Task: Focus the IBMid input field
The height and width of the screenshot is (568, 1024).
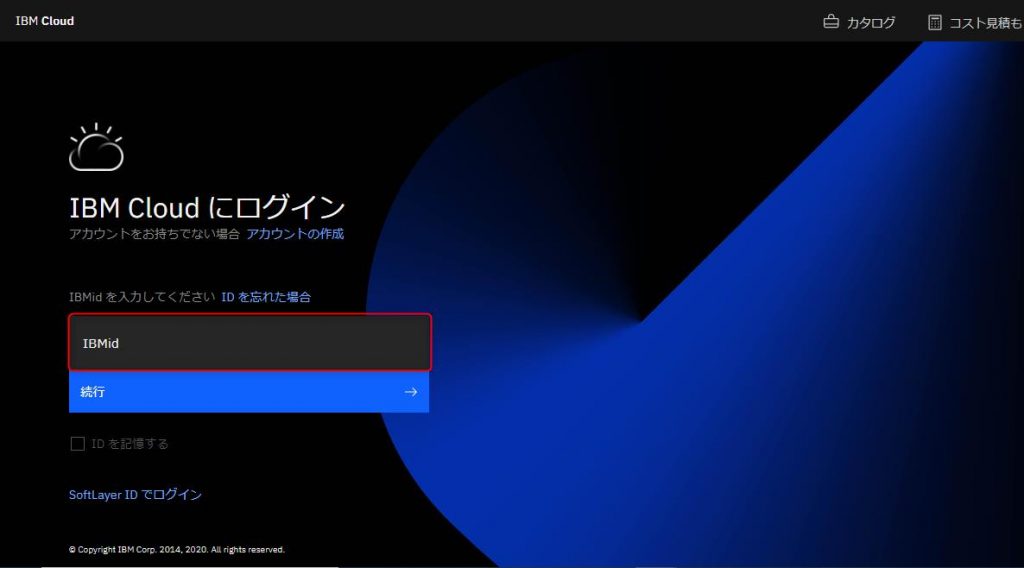Action: click(249, 343)
